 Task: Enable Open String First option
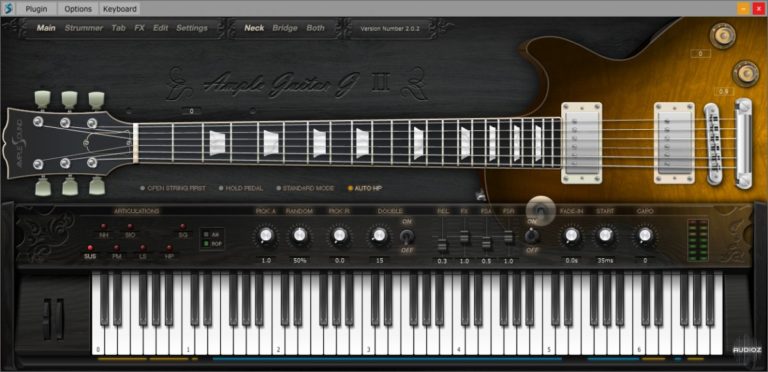point(173,188)
